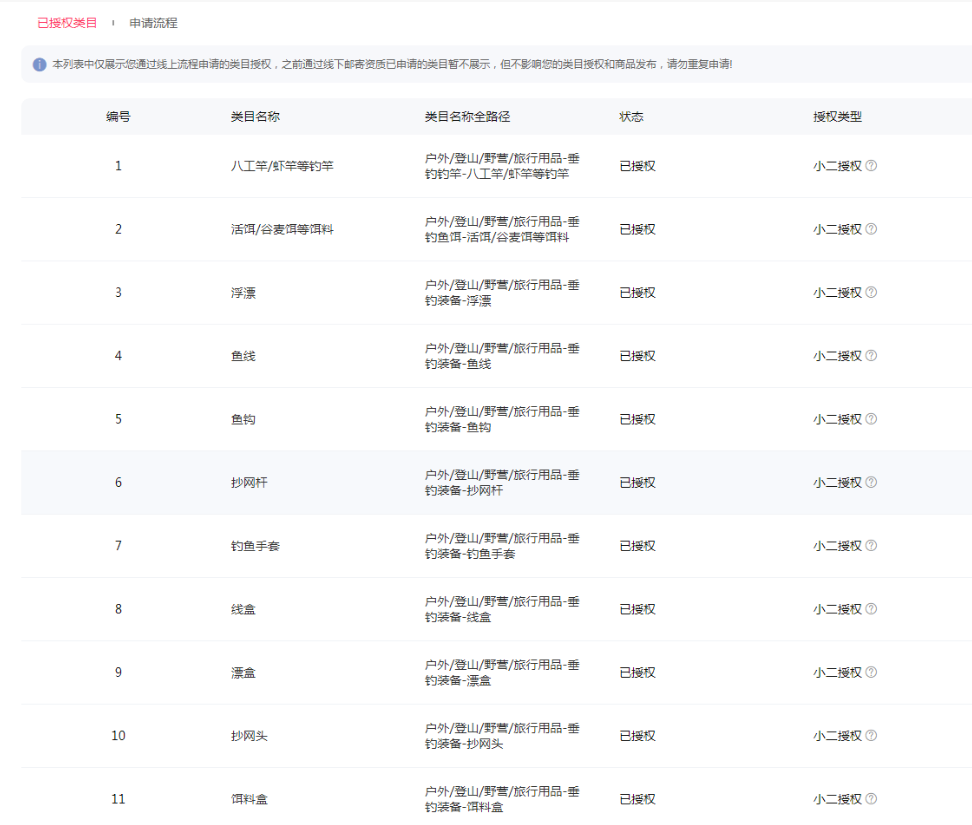
Task: Show authorization type help for 钓鱼手套
Action: pyautogui.click(x=871, y=546)
